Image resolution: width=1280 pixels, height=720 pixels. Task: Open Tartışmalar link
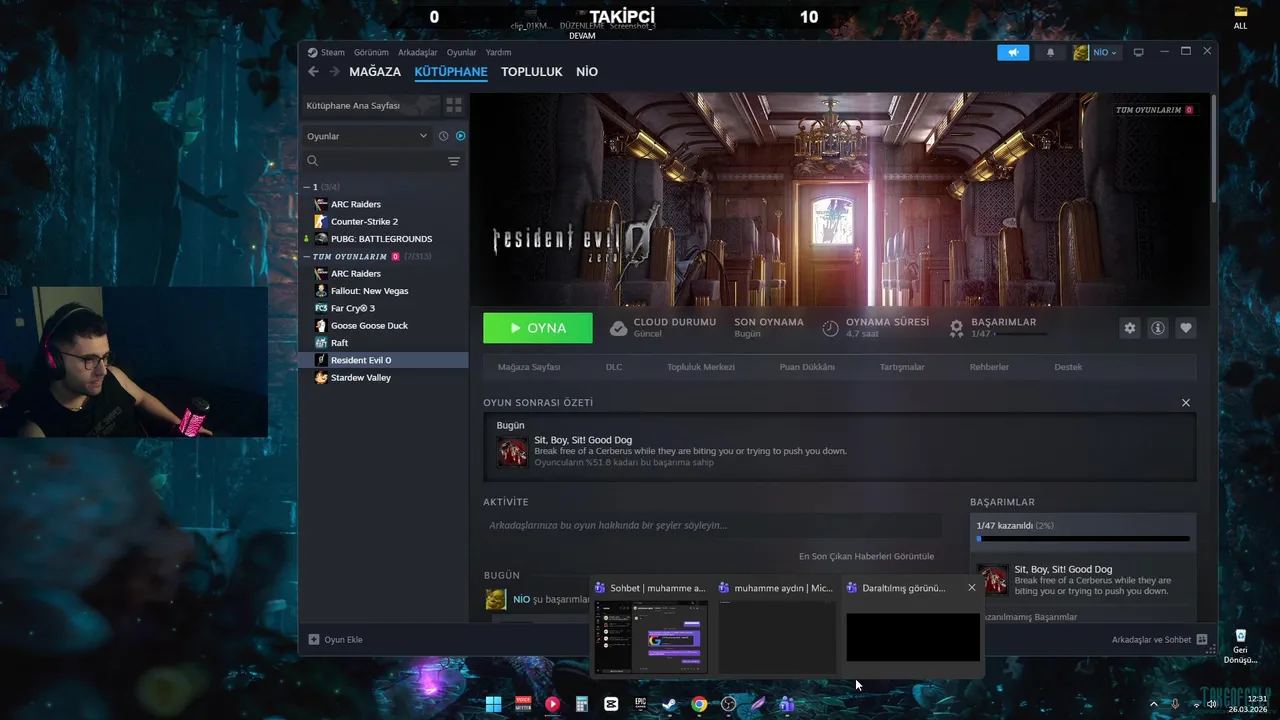tap(902, 367)
